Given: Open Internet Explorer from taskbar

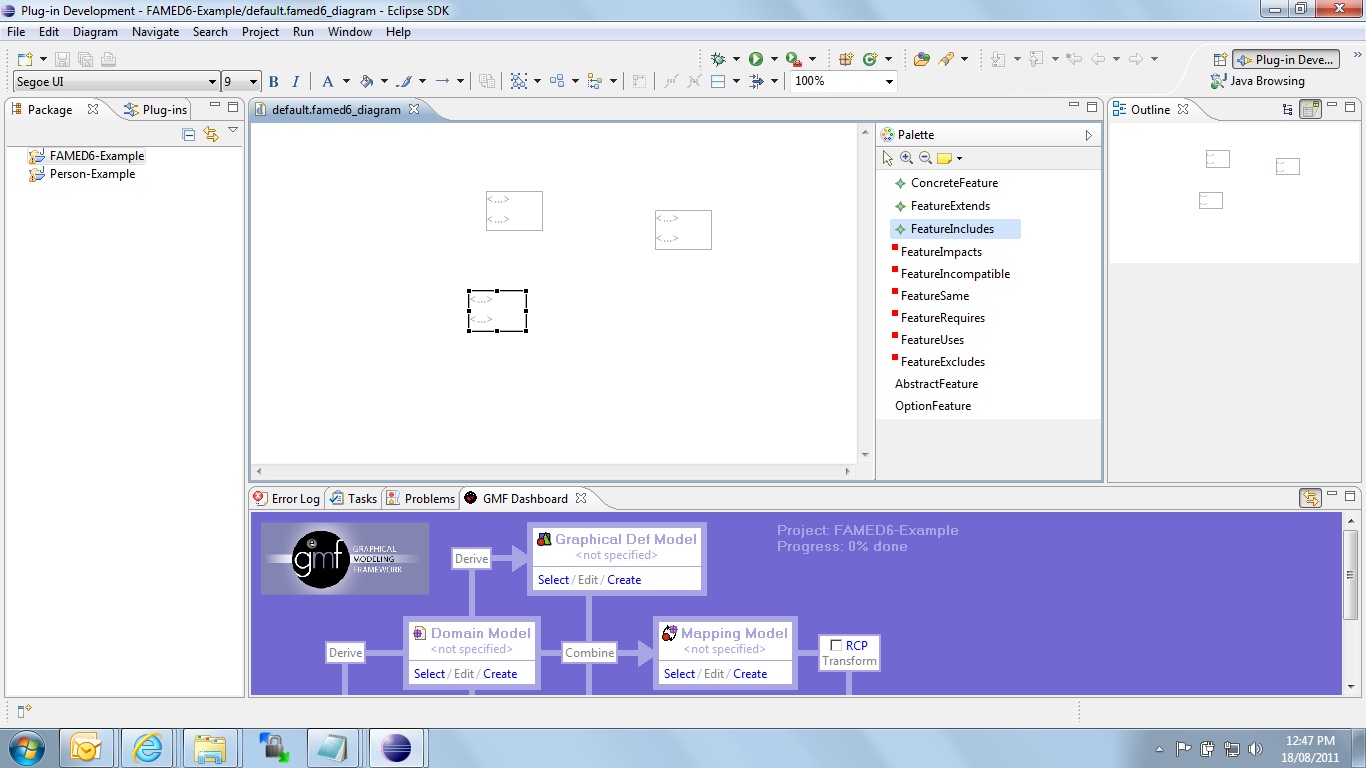Looking at the screenshot, I should pos(148,748).
